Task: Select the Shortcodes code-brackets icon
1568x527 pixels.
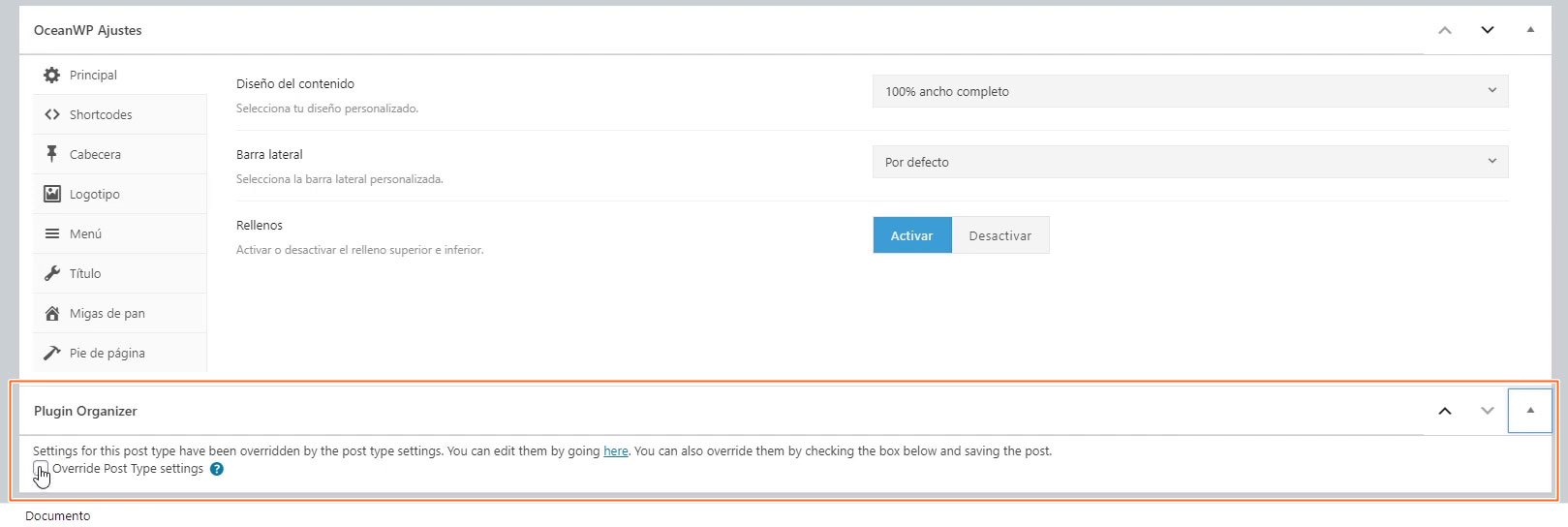Action: pyautogui.click(x=51, y=114)
